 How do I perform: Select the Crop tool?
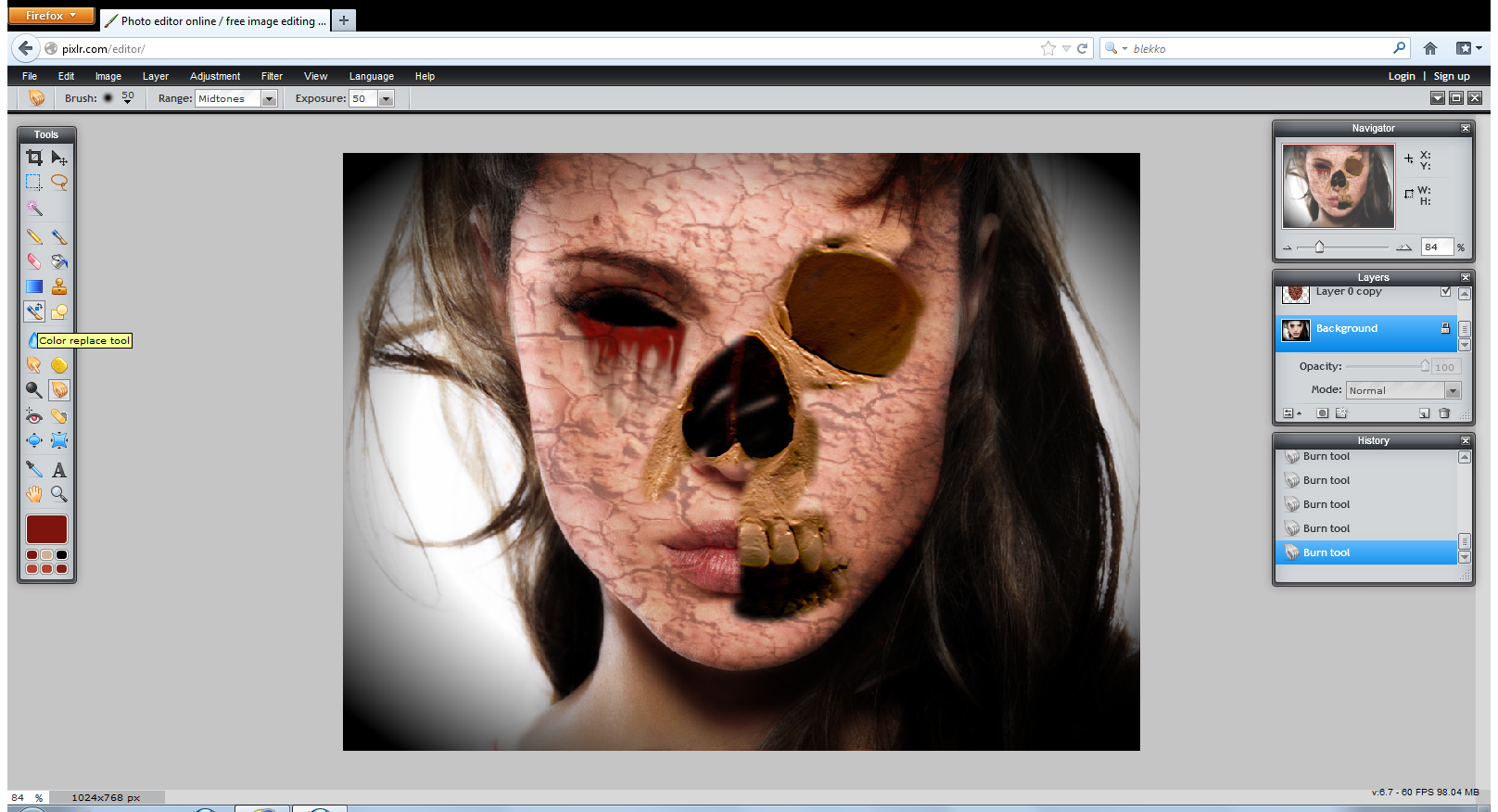click(x=34, y=158)
